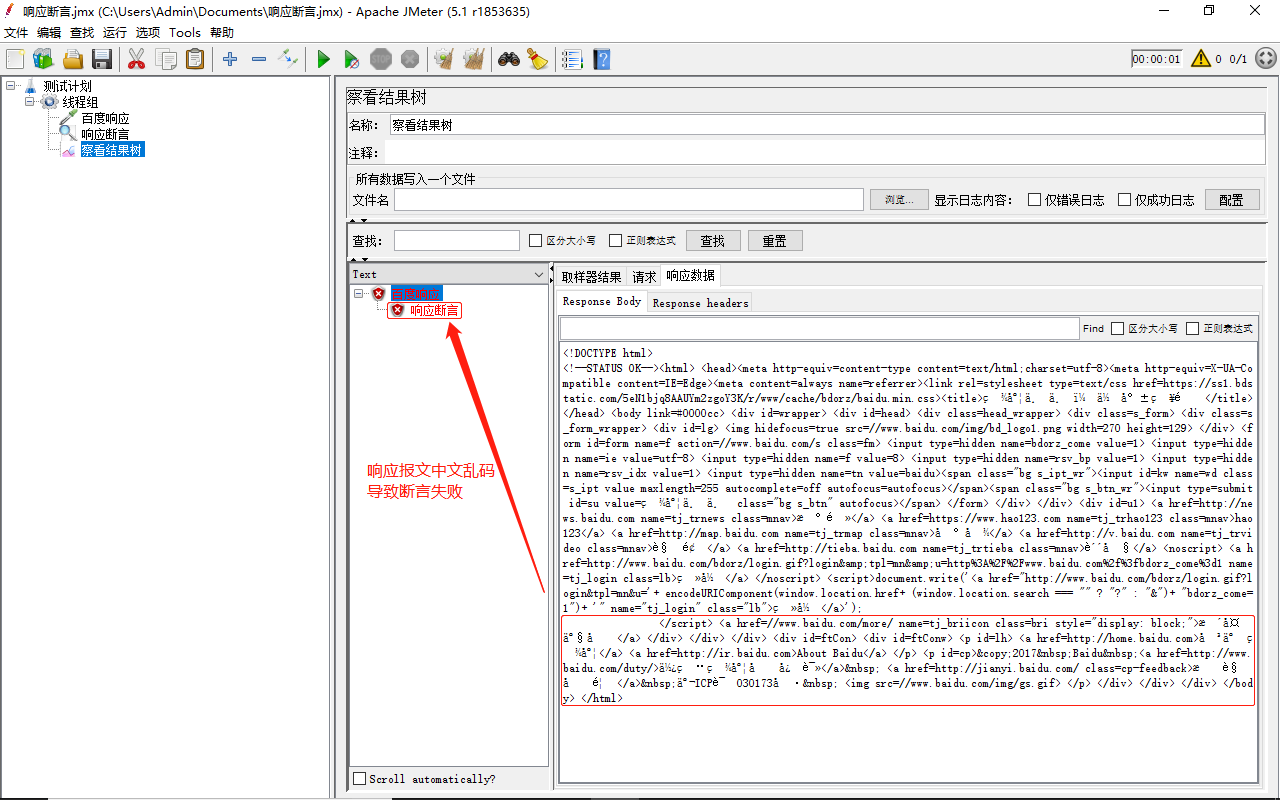Select 线程组 node in tree

[x=80, y=102]
